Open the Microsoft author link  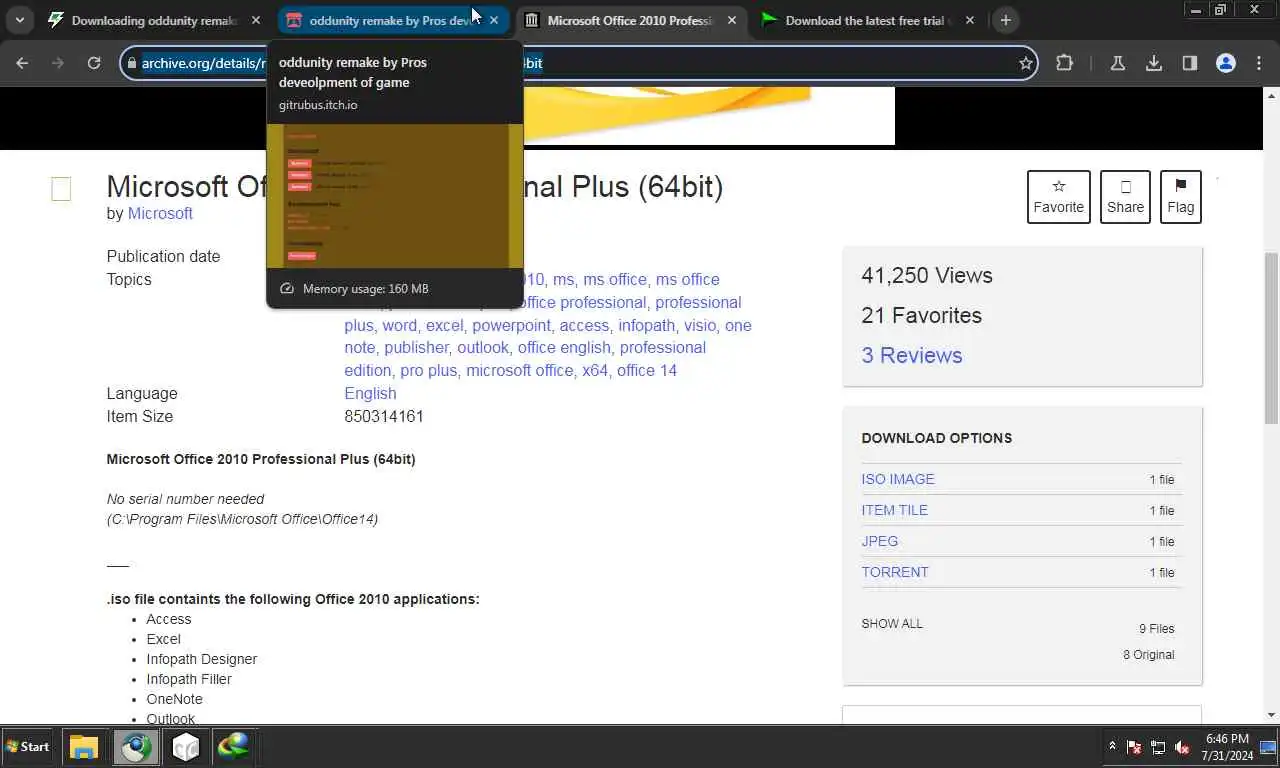click(x=160, y=213)
